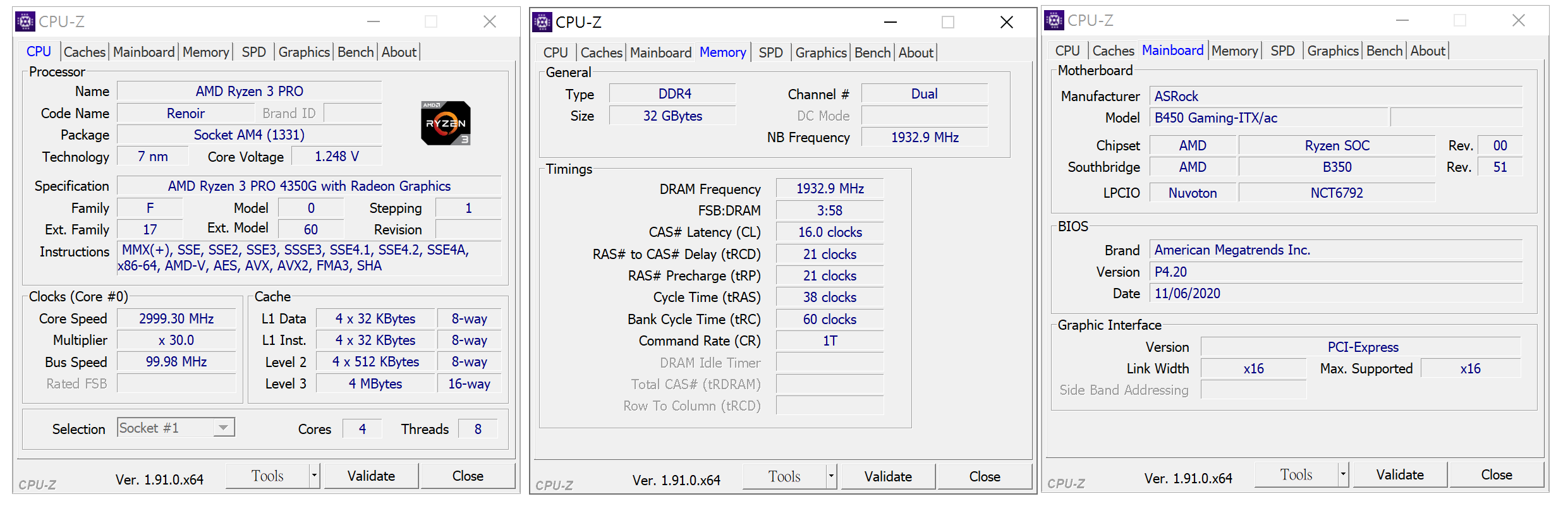This screenshot has width=1568, height=506.
Task: Click LPCIO value NCT6792
Action: coord(1337,193)
